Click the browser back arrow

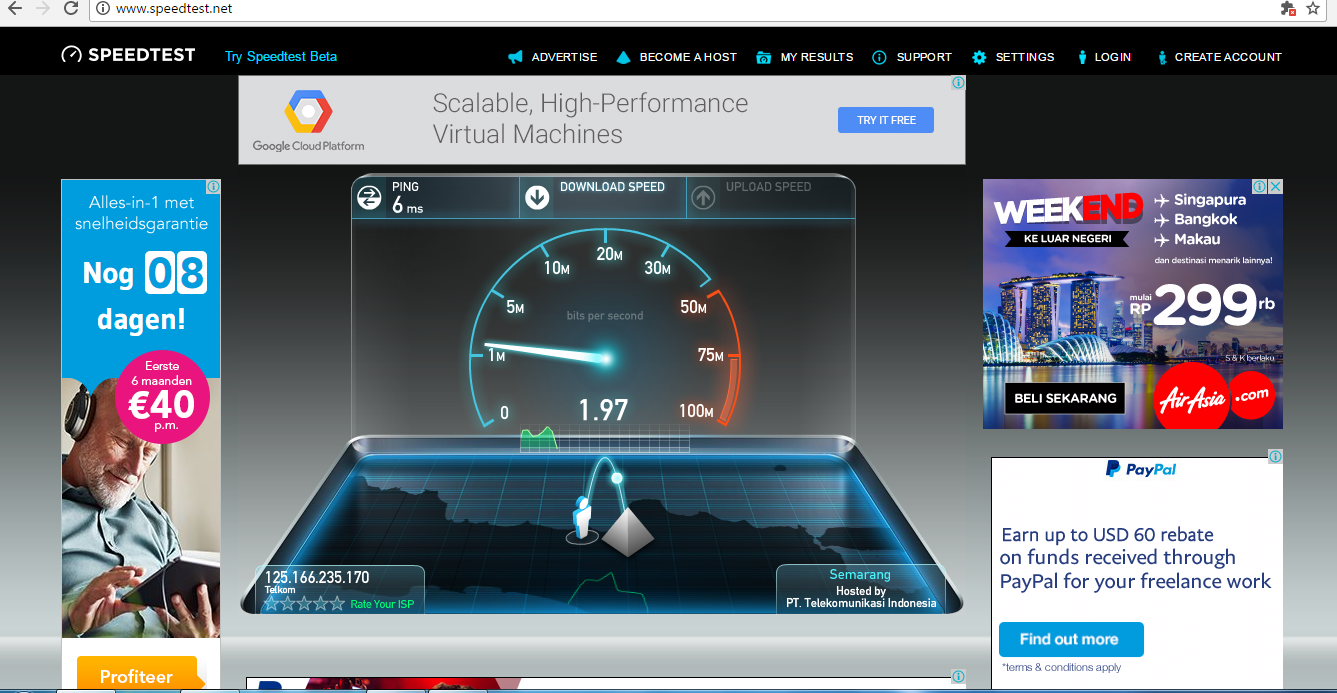(x=15, y=8)
